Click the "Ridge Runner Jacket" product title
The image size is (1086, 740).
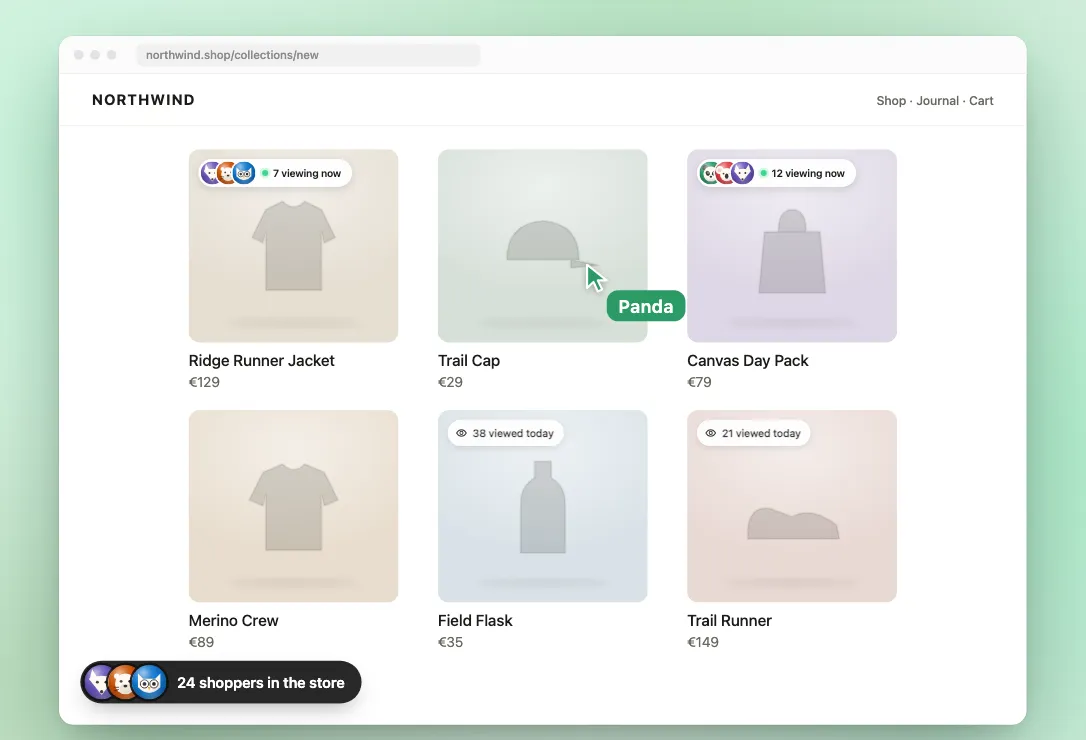261,360
